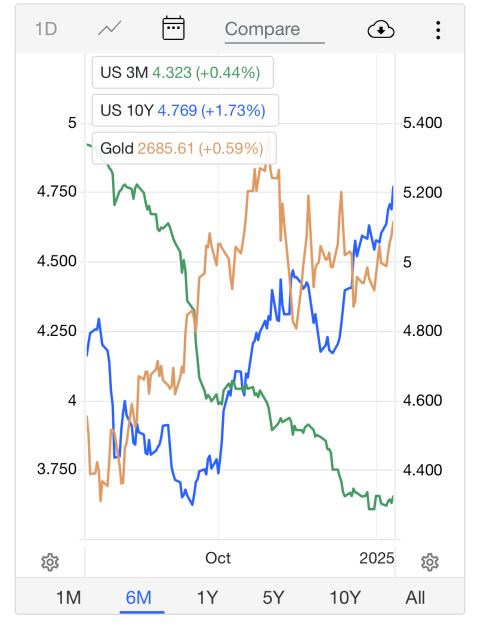This screenshot has height=625, width=480.
Task: Open the calendar date picker icon
Action: pyautogui.click(x=173, y=28)
